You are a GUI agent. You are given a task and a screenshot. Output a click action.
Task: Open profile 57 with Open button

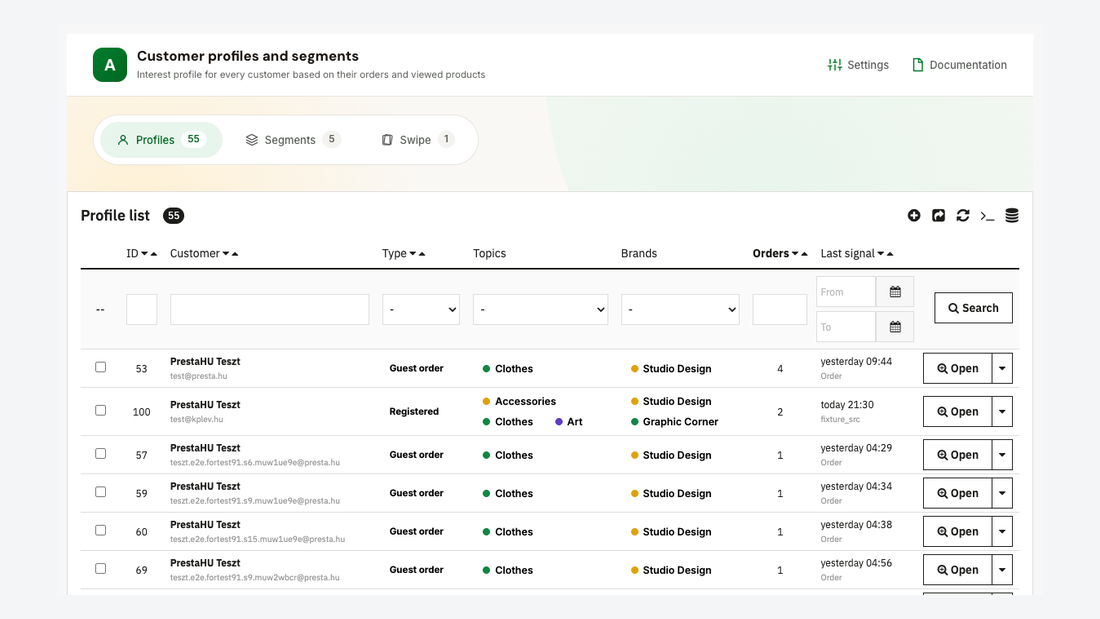(958, 455)
